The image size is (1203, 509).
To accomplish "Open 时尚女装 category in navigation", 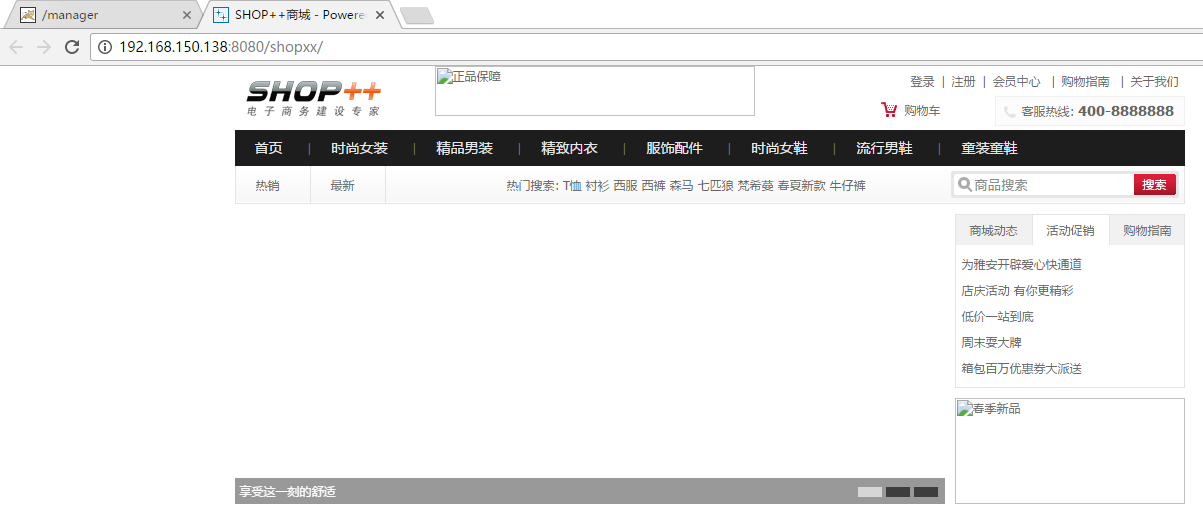I will point(359,148).
